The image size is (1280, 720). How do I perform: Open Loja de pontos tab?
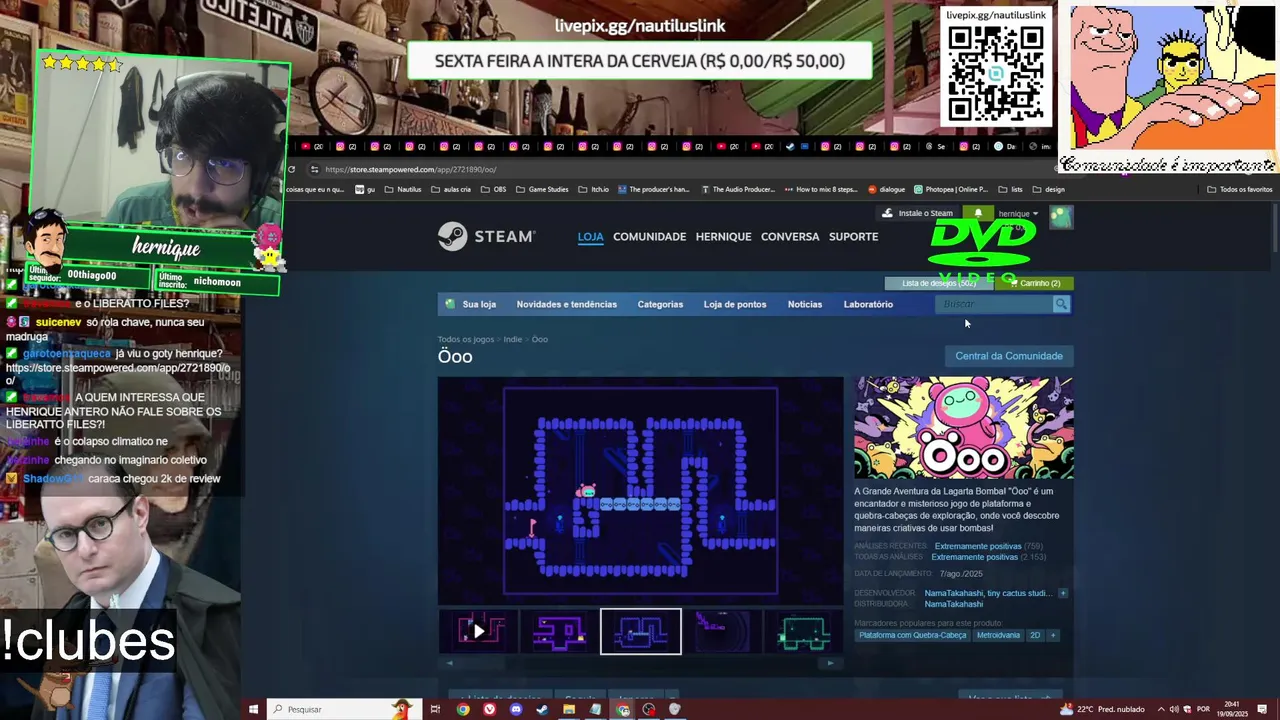(x=735, y=304)
